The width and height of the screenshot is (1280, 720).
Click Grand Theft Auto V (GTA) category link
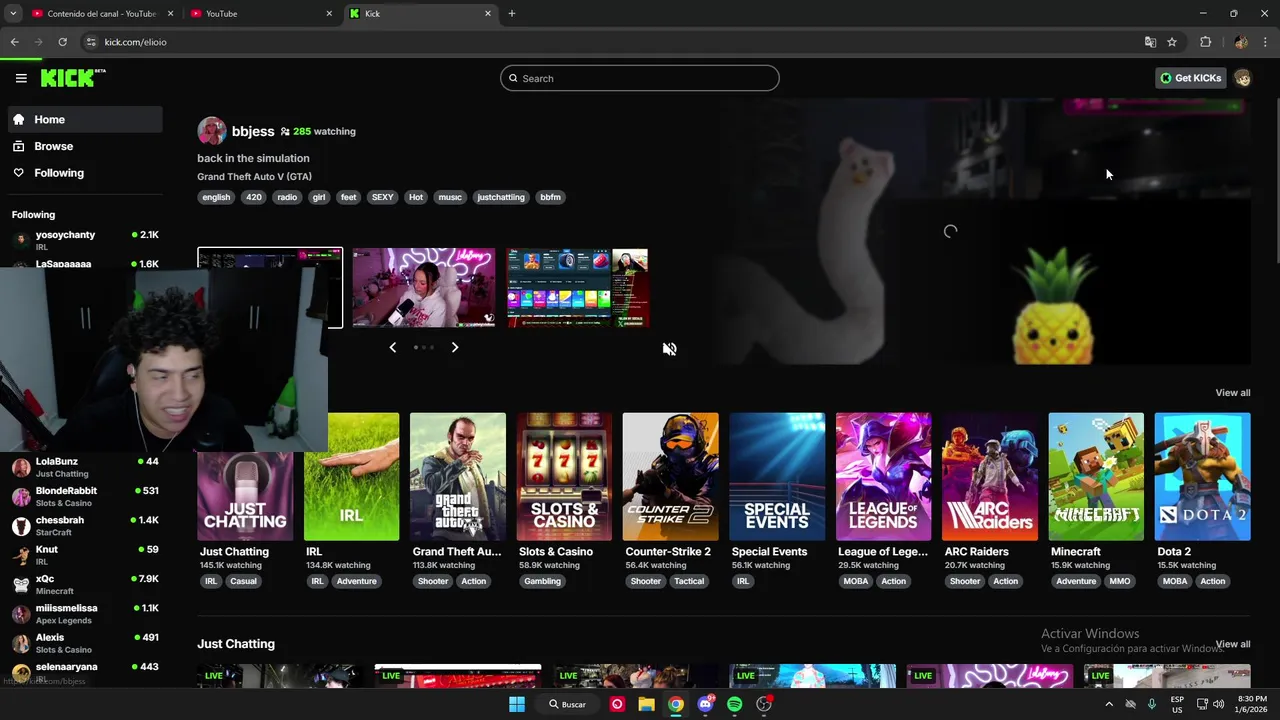pos(254,177)
